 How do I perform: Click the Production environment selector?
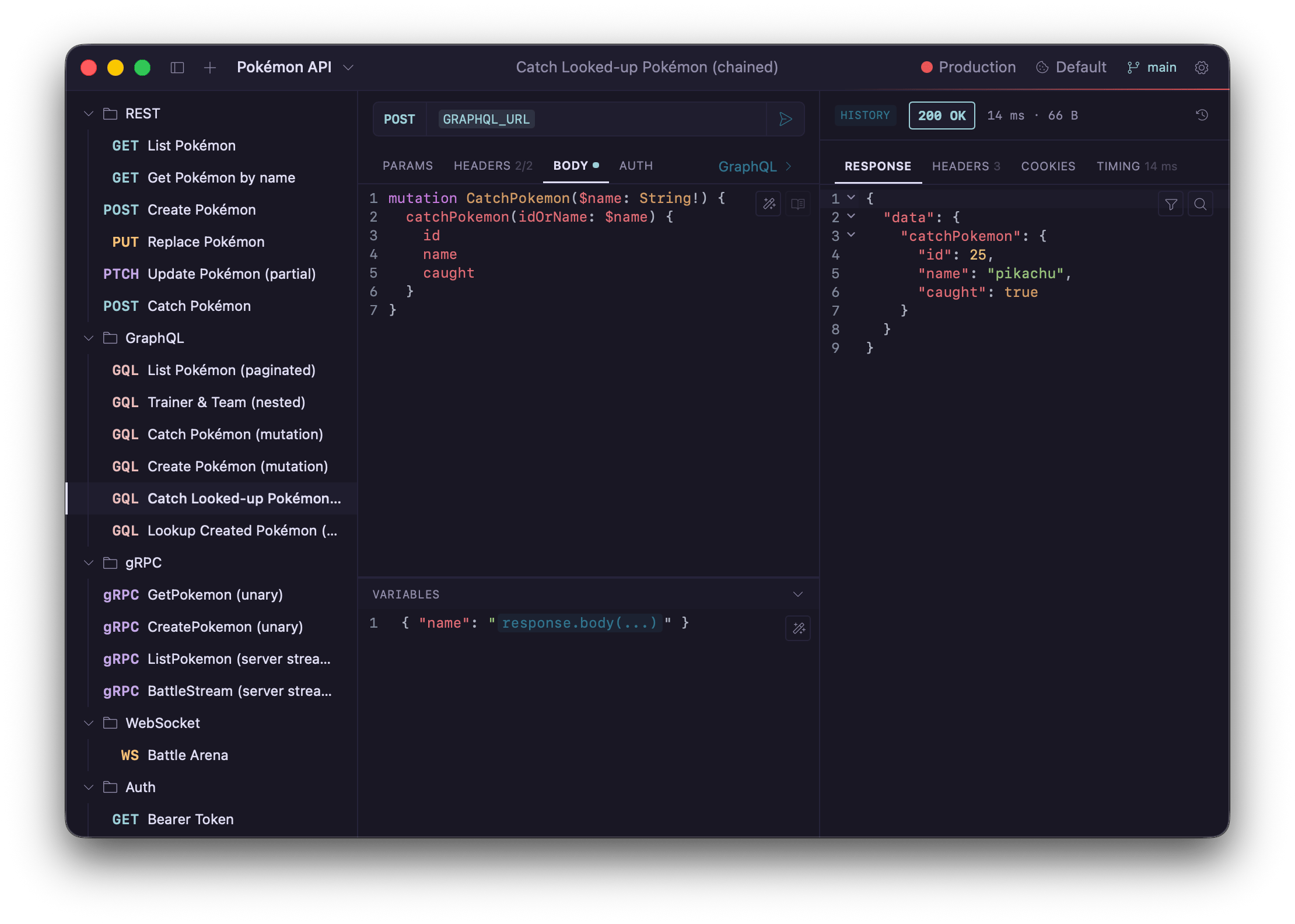[968, 68]
